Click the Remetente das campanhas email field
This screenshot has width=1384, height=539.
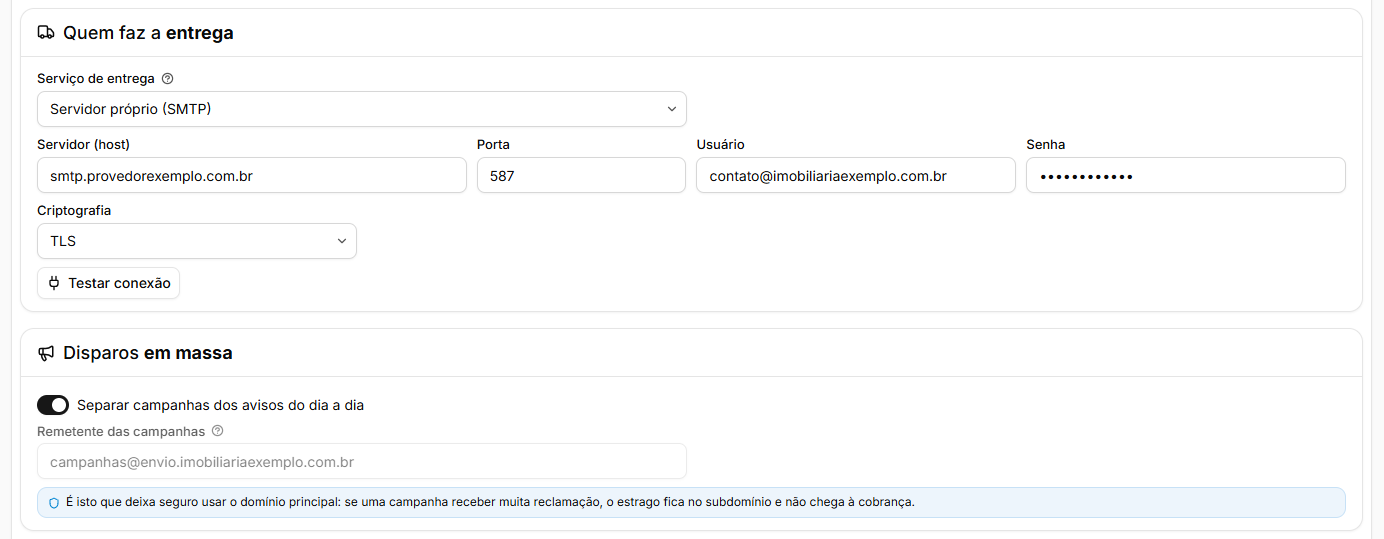pos(362,462)
